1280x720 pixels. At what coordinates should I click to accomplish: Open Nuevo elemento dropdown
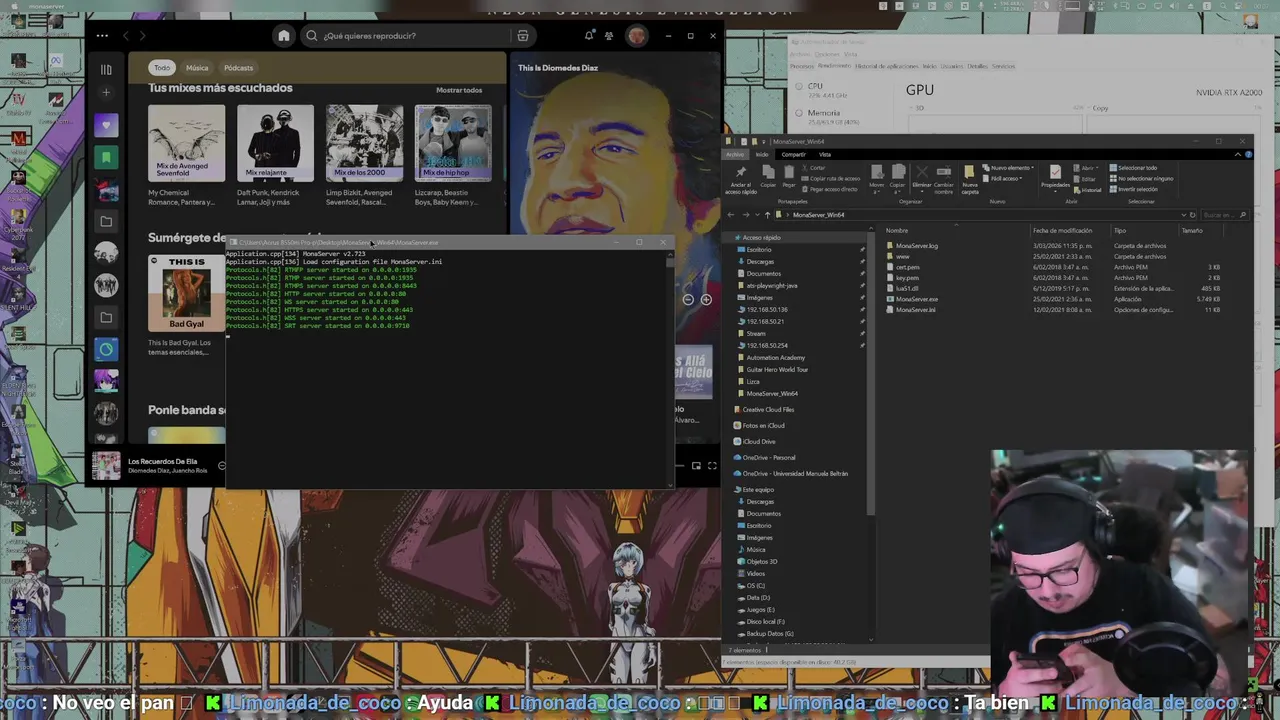coord(1010,168)
